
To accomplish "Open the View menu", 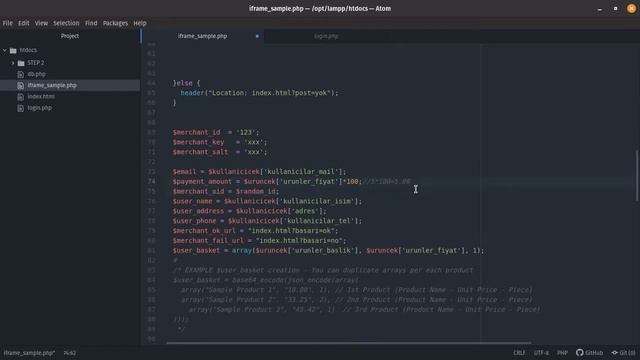I will [41, 23].
